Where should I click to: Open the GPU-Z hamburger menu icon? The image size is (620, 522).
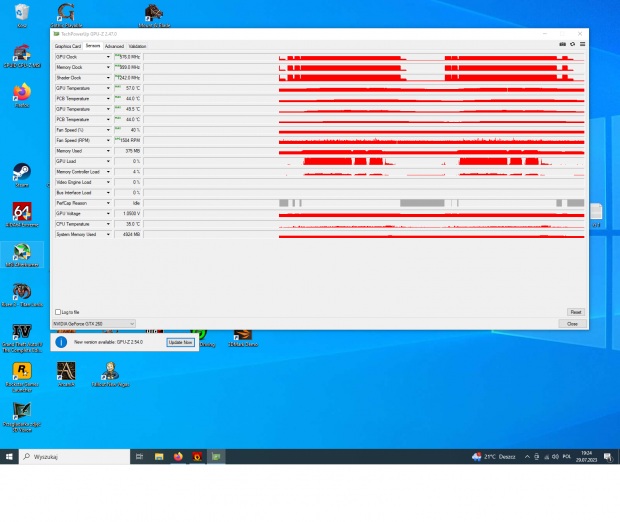(x=582, y=44)
